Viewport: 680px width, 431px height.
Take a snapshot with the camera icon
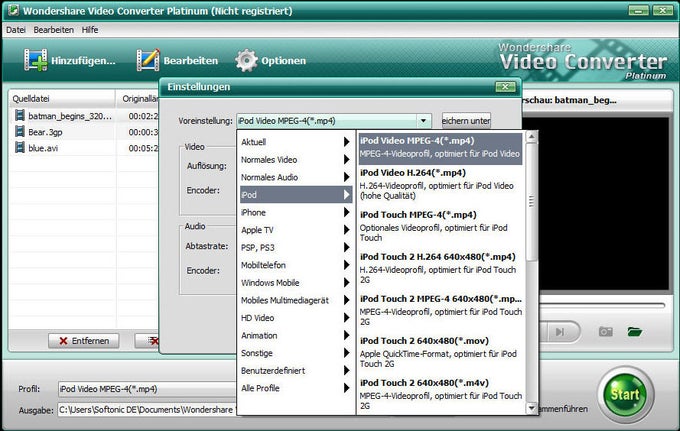[605, 332]
